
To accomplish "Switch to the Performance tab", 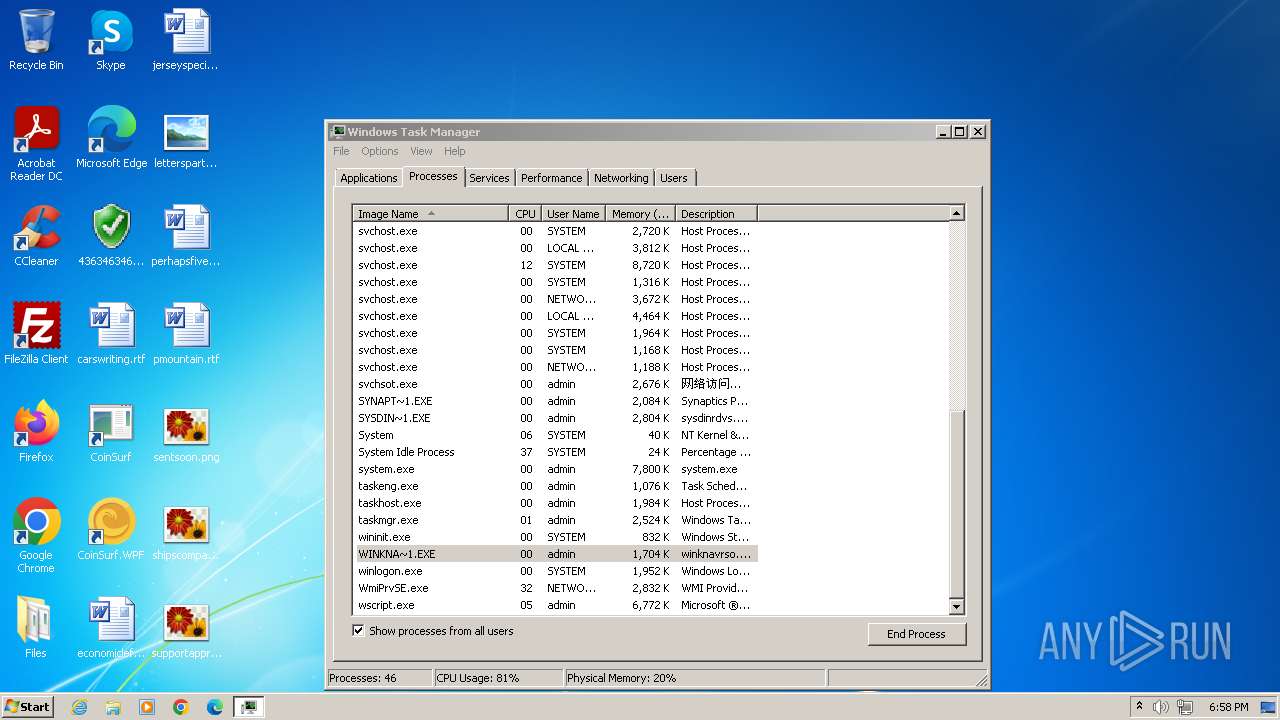I will 551,178.
